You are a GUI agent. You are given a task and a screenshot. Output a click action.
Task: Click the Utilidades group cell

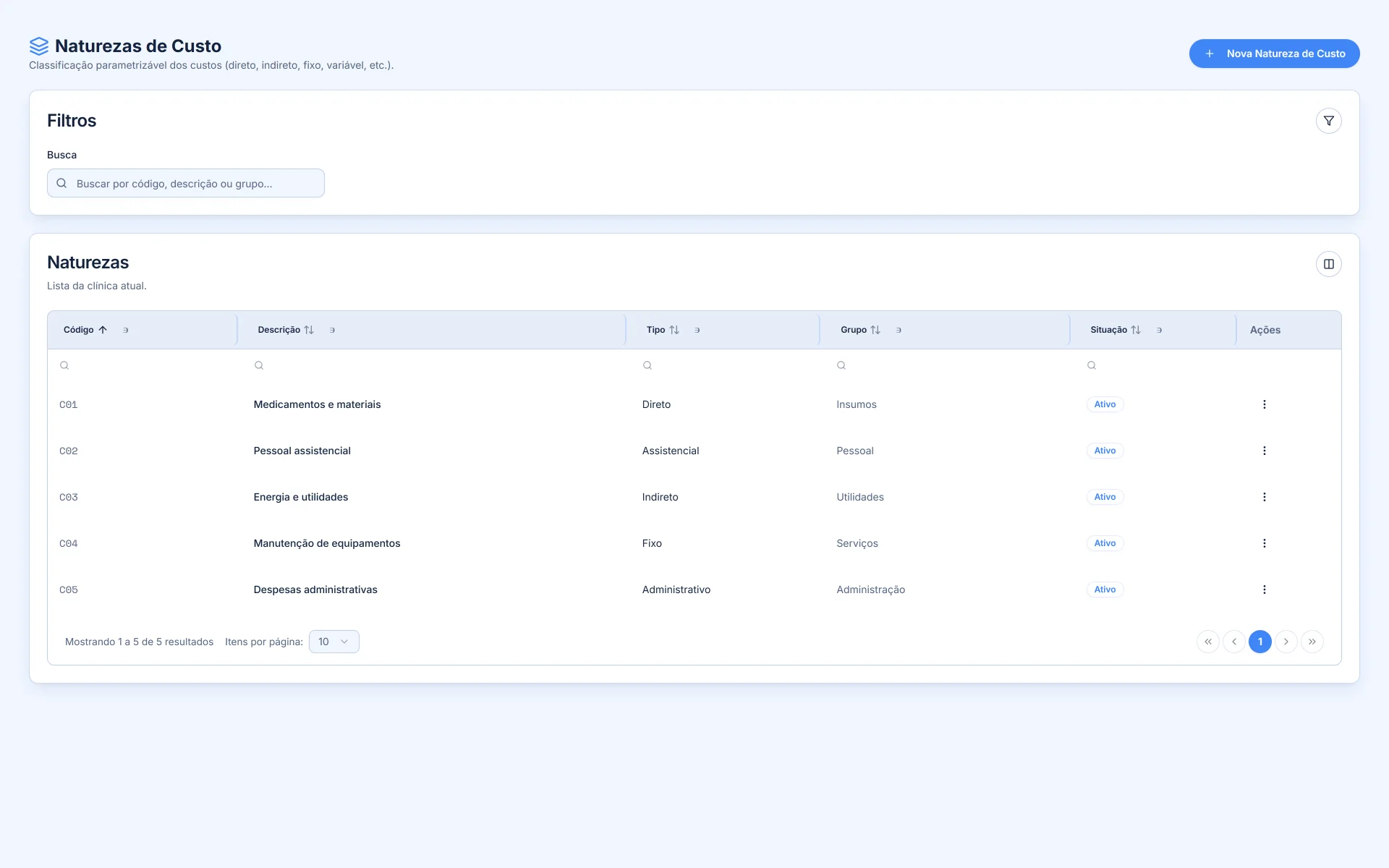pos(859,497)
